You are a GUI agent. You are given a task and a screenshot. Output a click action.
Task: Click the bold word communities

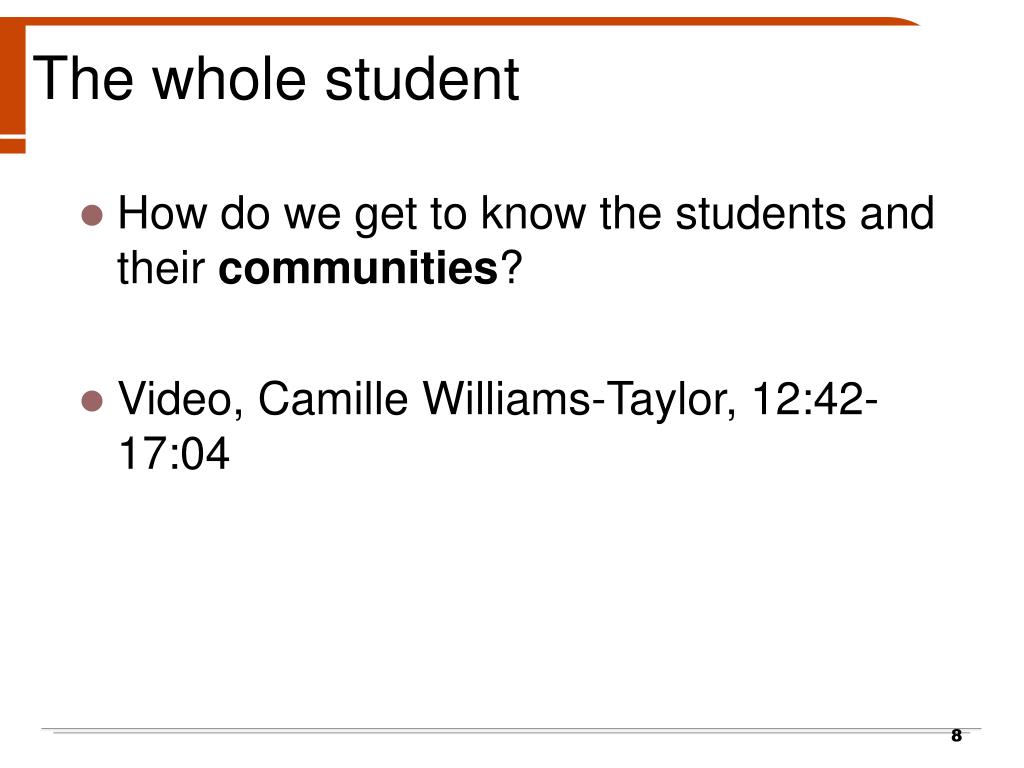[358, 268]
